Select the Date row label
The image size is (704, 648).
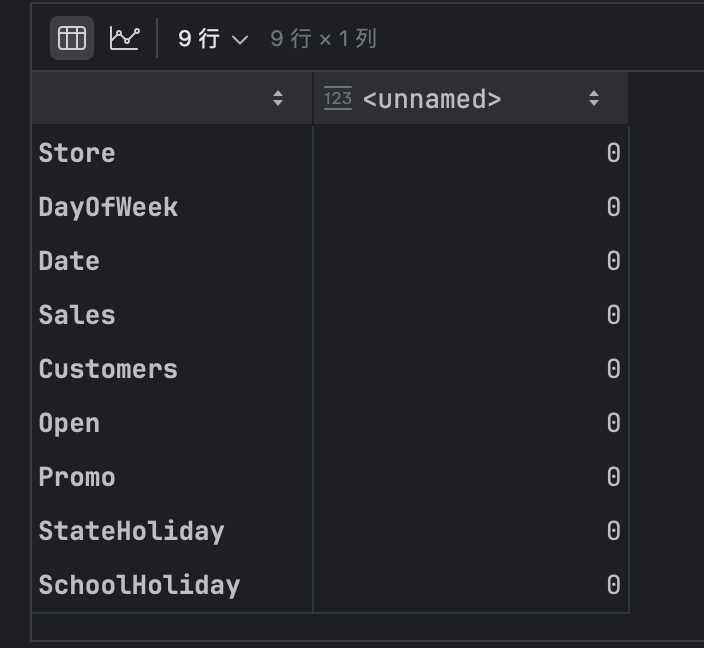point(69,261)
